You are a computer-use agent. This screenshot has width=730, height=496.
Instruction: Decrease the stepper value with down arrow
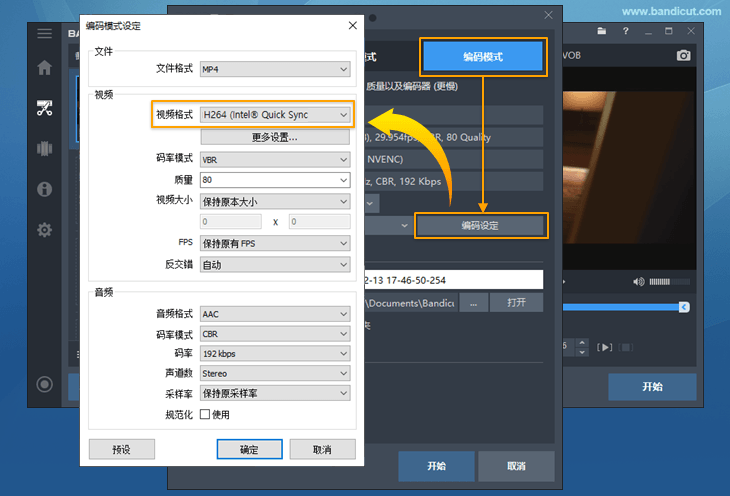pos(582,352)
